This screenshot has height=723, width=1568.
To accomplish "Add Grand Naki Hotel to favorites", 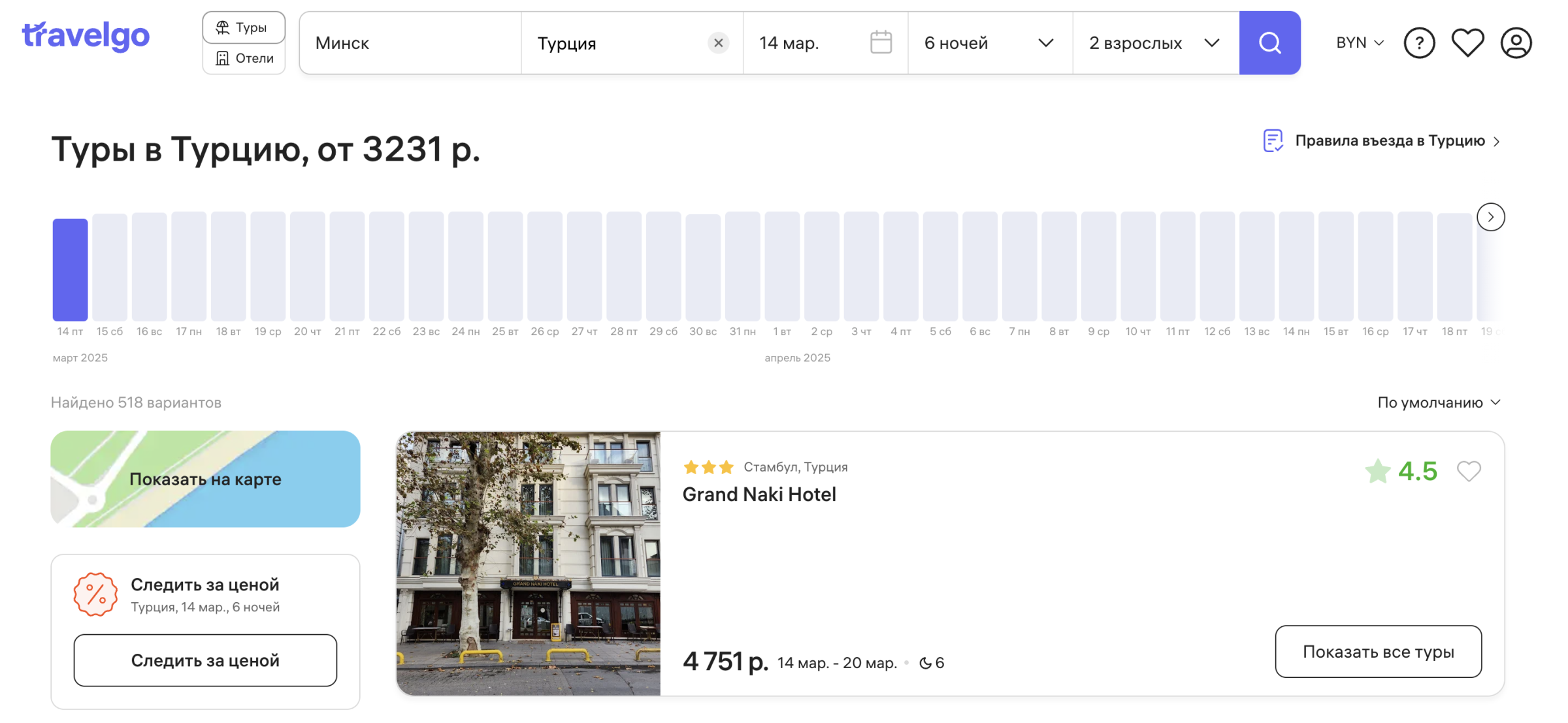I will click(x=1469, y=471).
